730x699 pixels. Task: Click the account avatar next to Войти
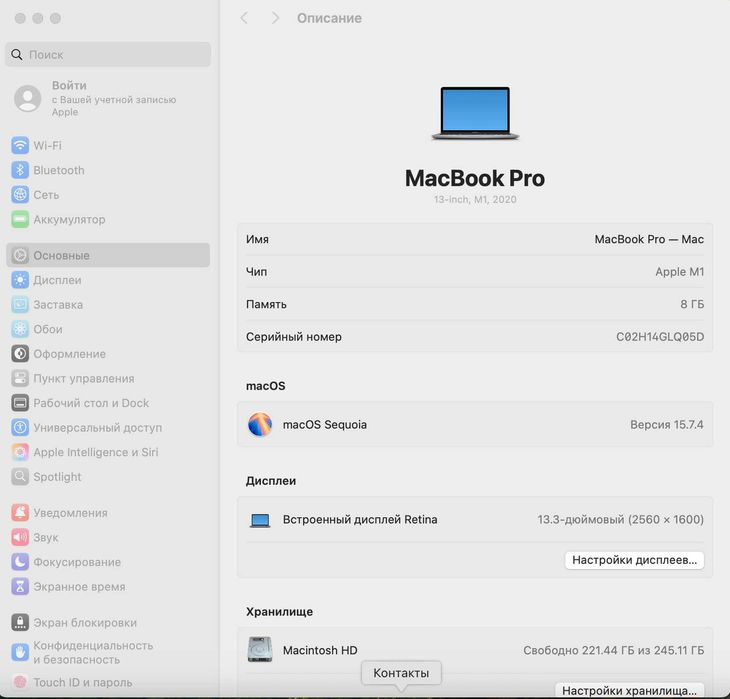[x=27, y=98]
